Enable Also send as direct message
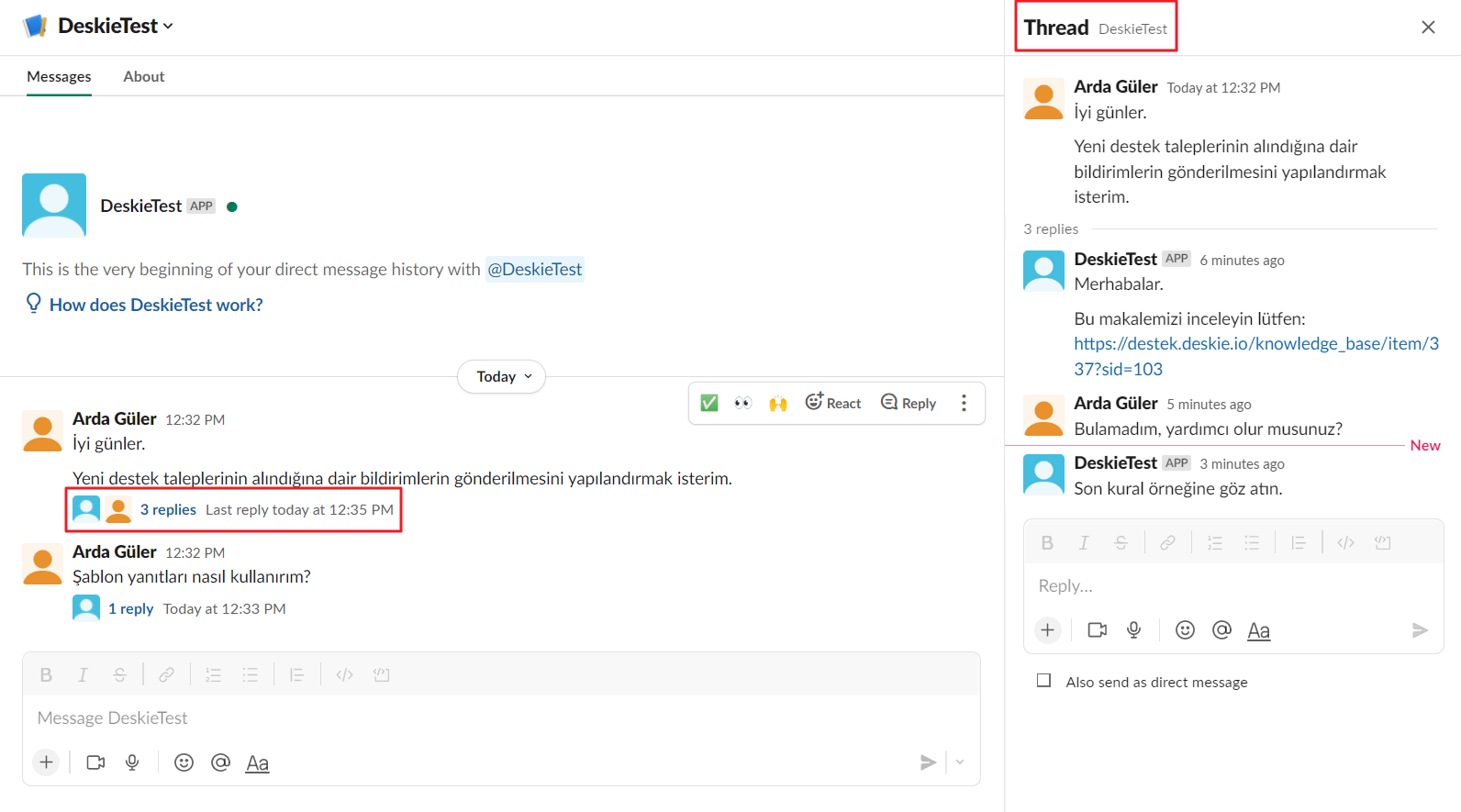Image resolution: width=1461 pixels, height=812 pixels. (1043, 681)
